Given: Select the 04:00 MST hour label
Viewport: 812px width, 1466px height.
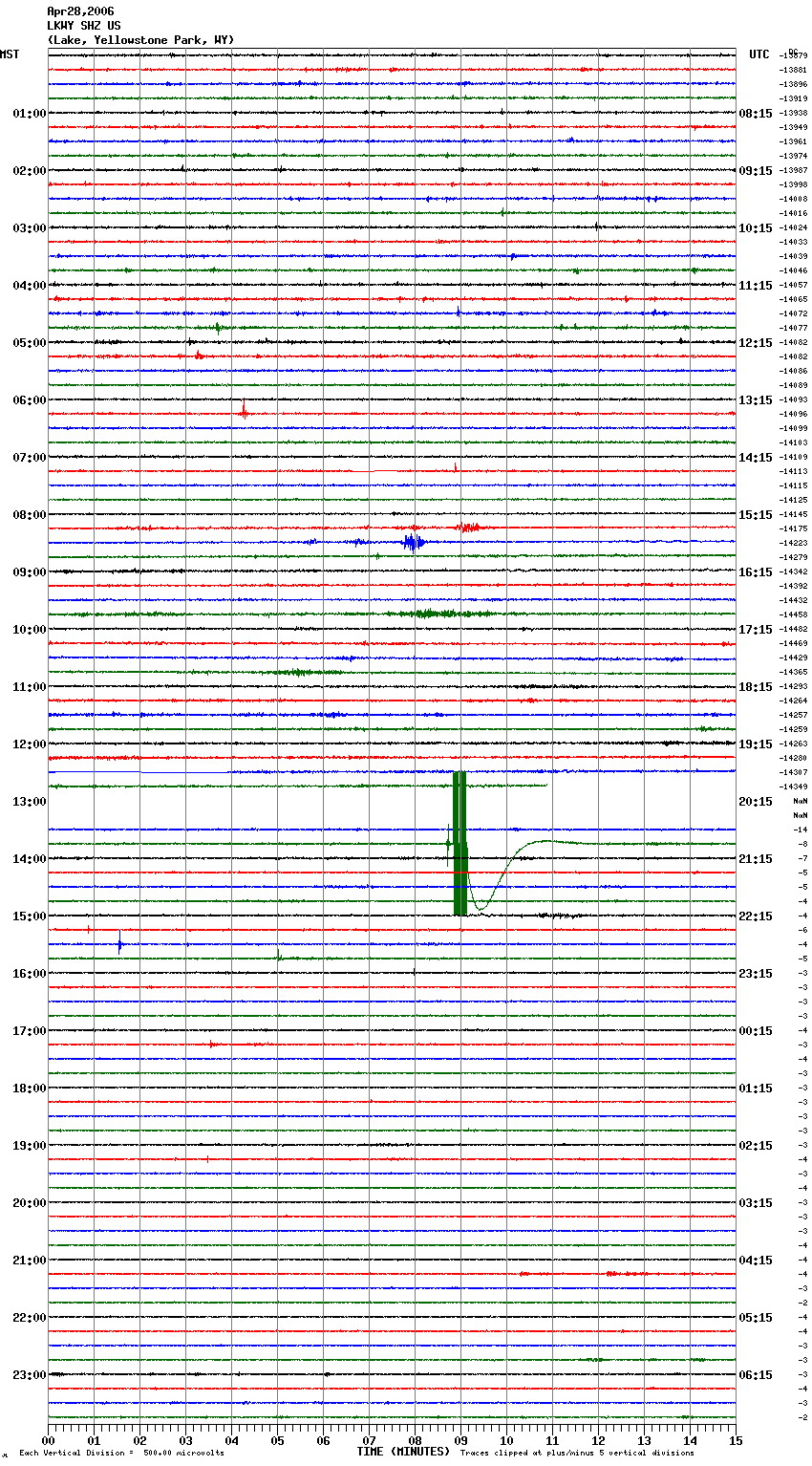Looking at the screenshot, I should point(30,286).
